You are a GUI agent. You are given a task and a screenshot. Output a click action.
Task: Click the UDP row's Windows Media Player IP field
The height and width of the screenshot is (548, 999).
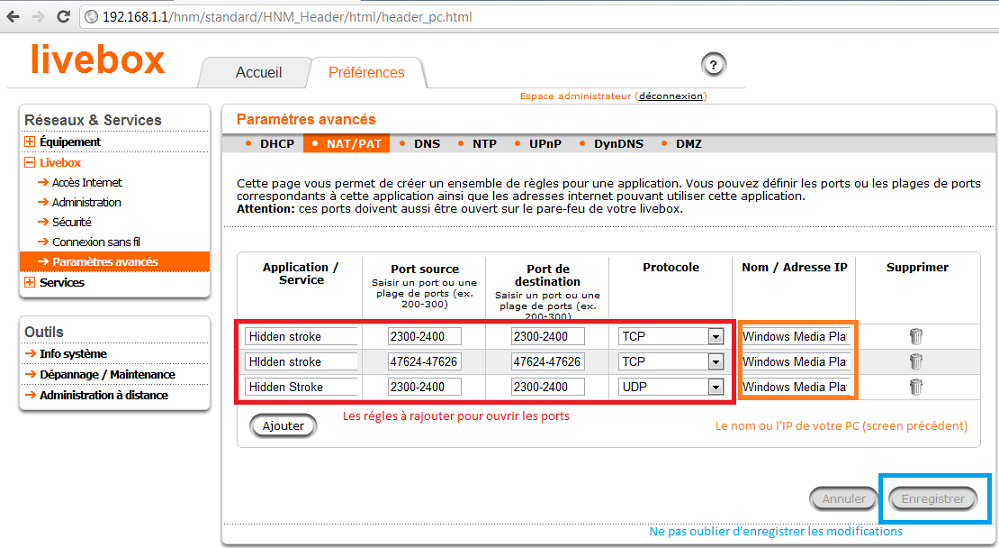point(796,387)
